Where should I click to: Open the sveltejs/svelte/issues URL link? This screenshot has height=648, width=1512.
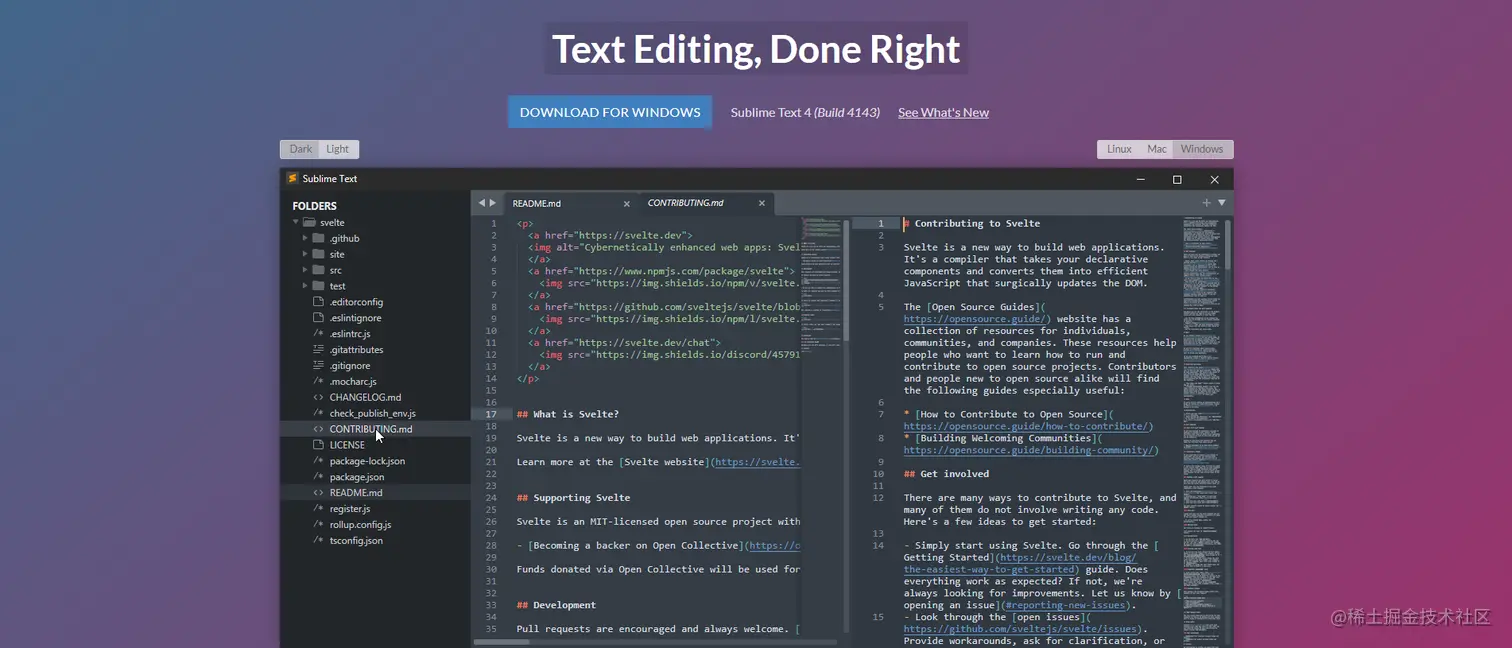(1020, 629)
